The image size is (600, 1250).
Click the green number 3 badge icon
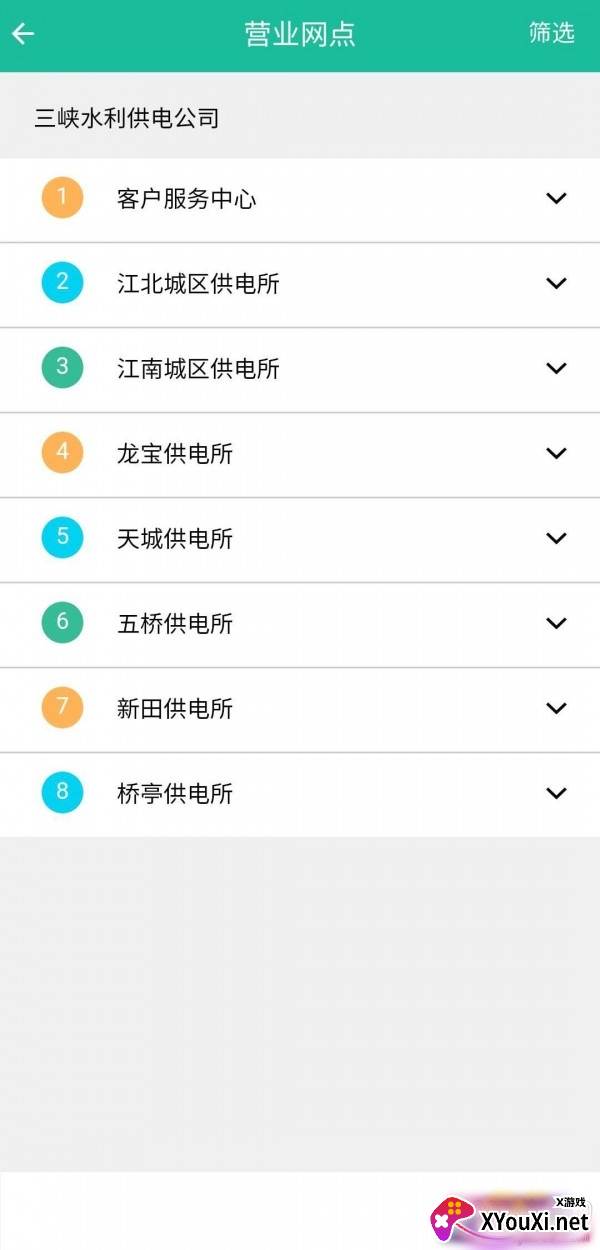[61, 367]
